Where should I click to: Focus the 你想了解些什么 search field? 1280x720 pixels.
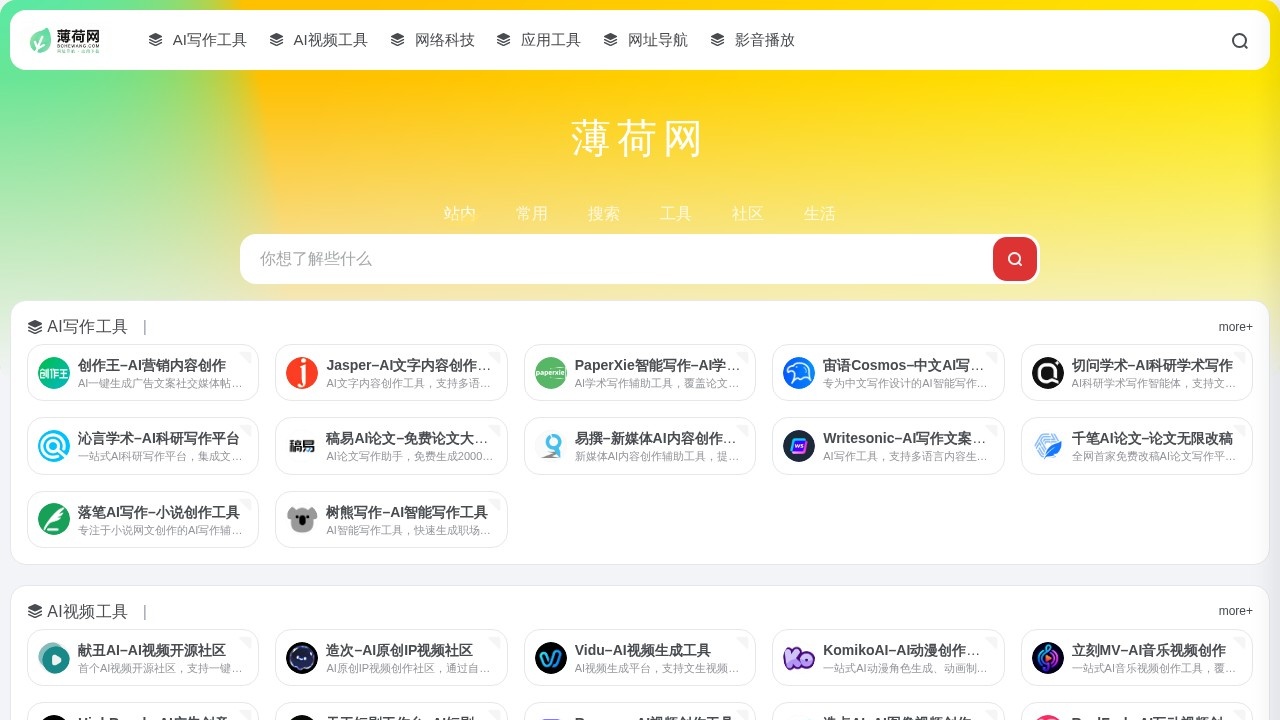(616, 259)
